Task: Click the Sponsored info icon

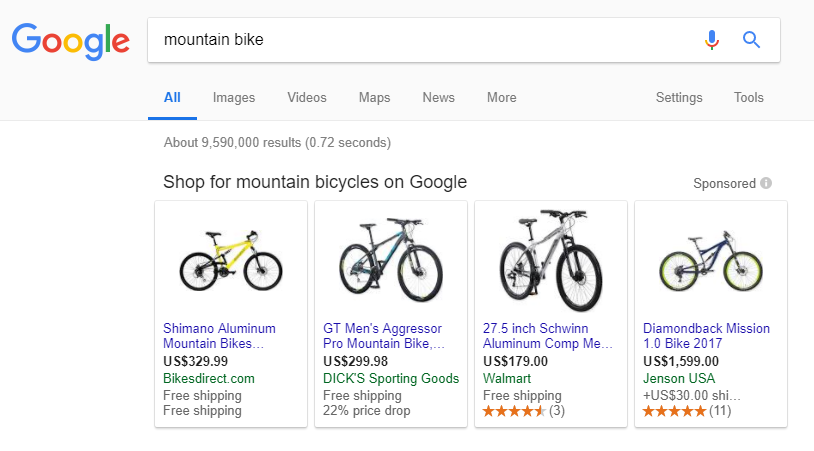Action: point(766,184)
